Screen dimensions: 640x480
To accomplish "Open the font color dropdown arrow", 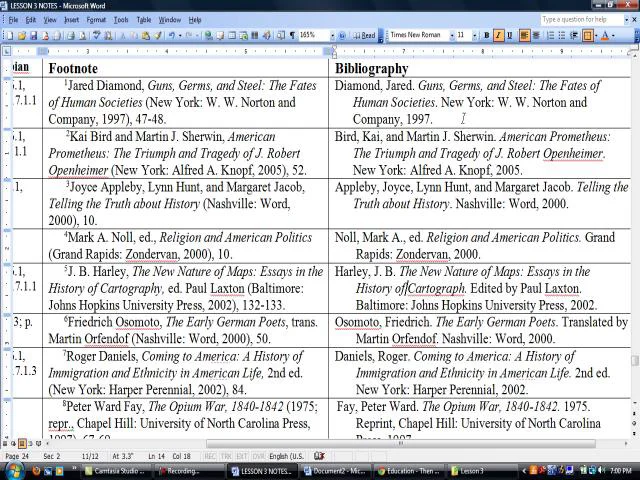I will pyautogui.click(x=613, y=36).
